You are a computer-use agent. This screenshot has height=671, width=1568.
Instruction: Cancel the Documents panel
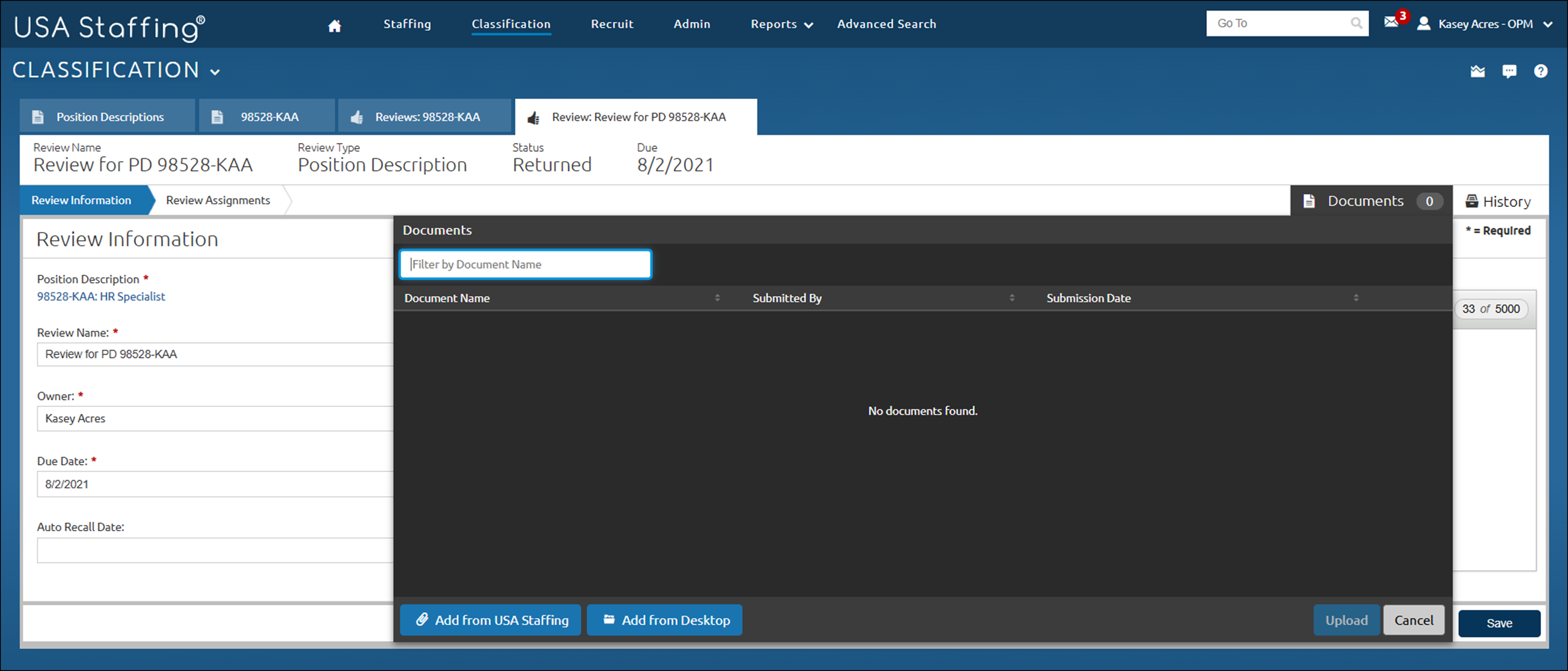pyautogui.click(x=1414, y=620)
